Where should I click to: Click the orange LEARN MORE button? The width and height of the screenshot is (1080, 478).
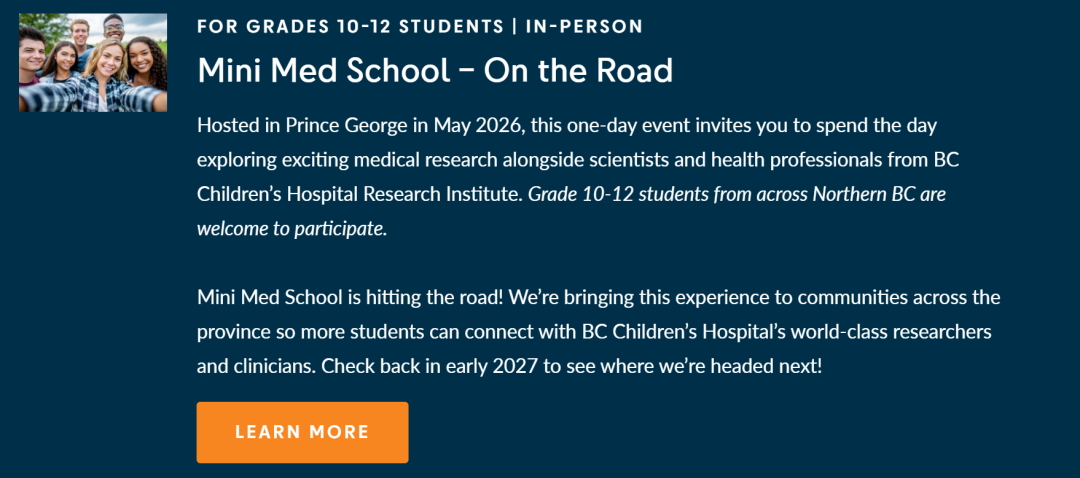(302, 432)
